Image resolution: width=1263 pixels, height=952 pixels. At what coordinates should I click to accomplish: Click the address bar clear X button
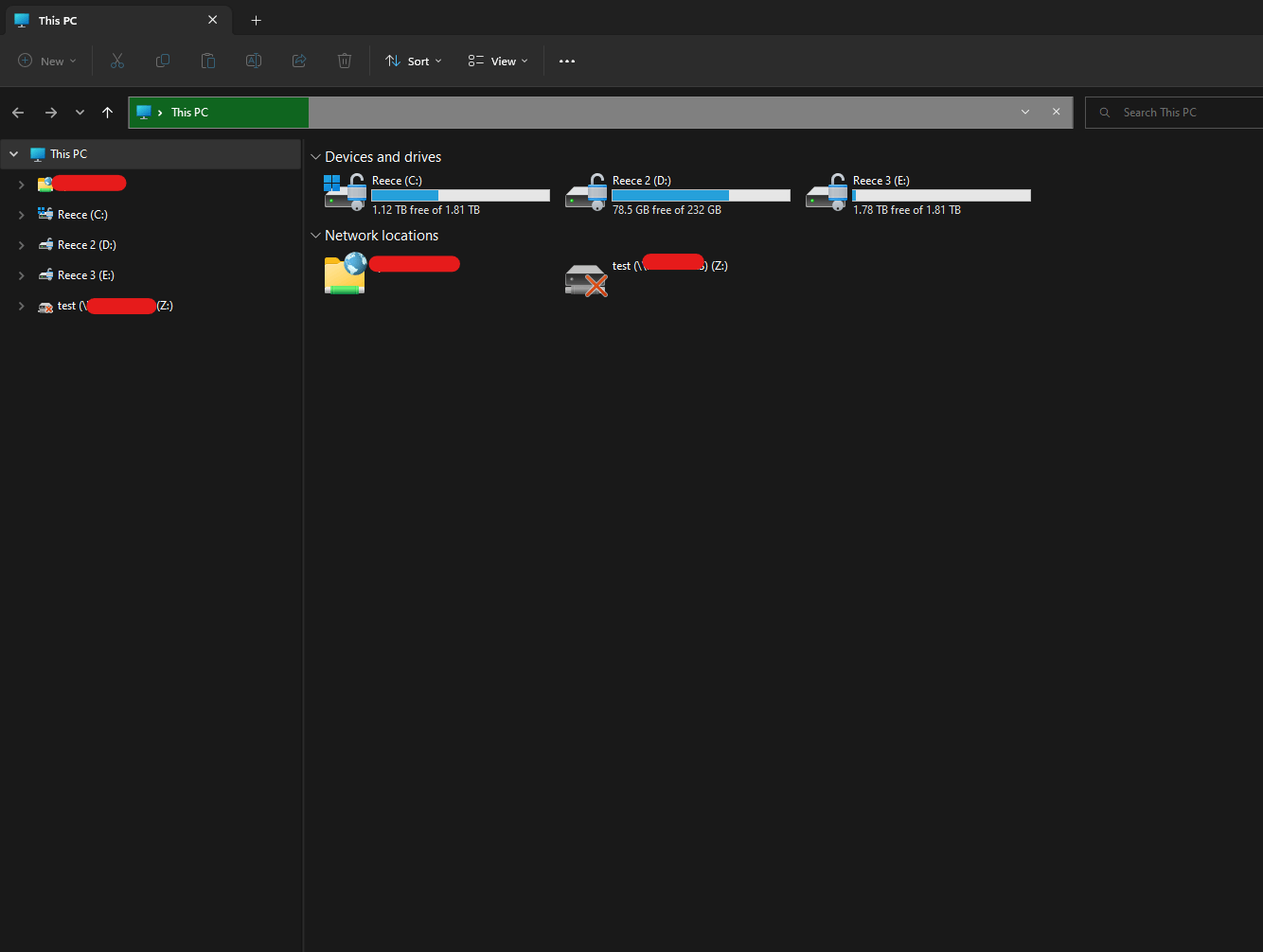[1057, 112]
